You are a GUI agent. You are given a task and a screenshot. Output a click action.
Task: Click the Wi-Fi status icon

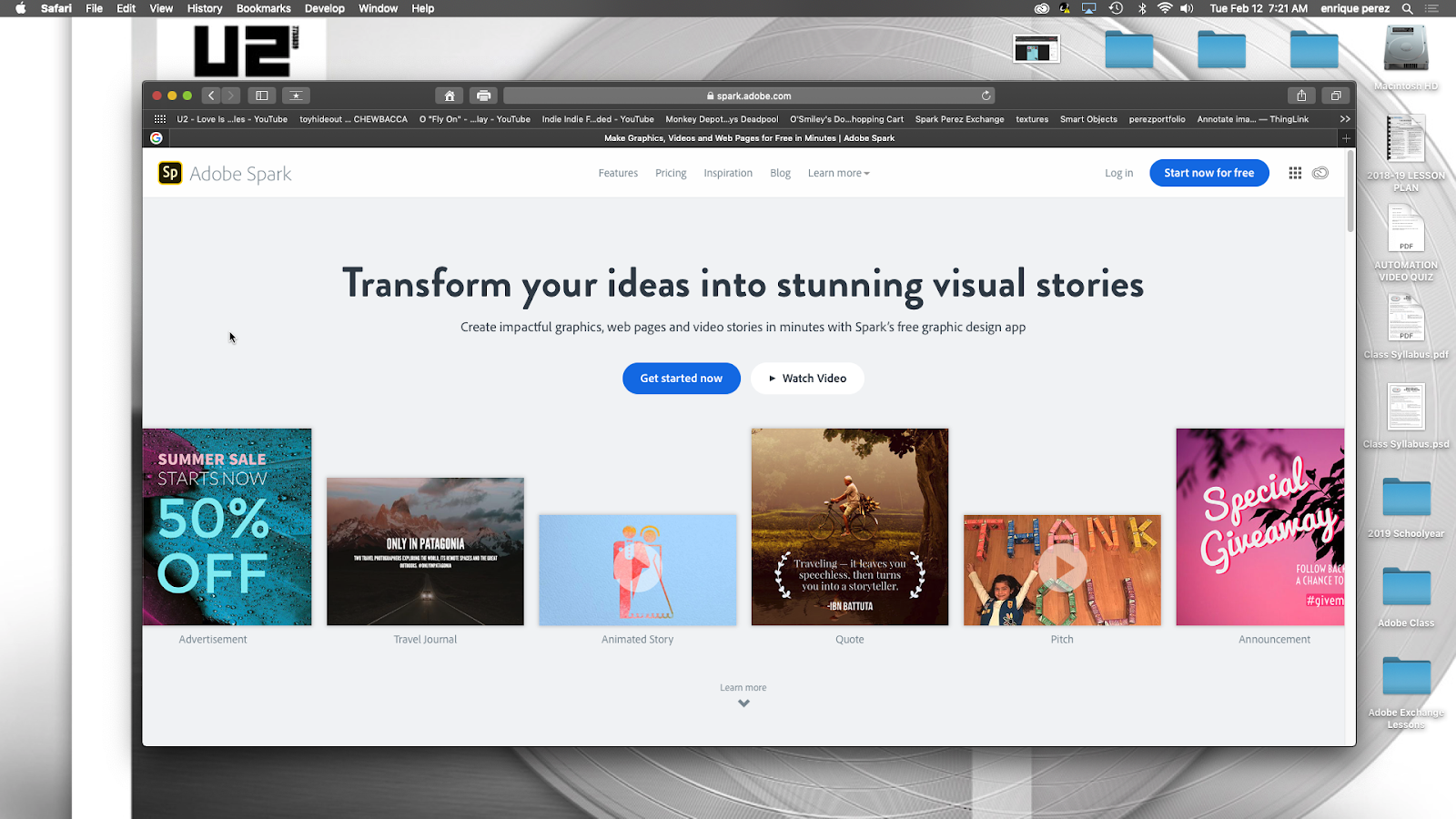click(1165, 8)
